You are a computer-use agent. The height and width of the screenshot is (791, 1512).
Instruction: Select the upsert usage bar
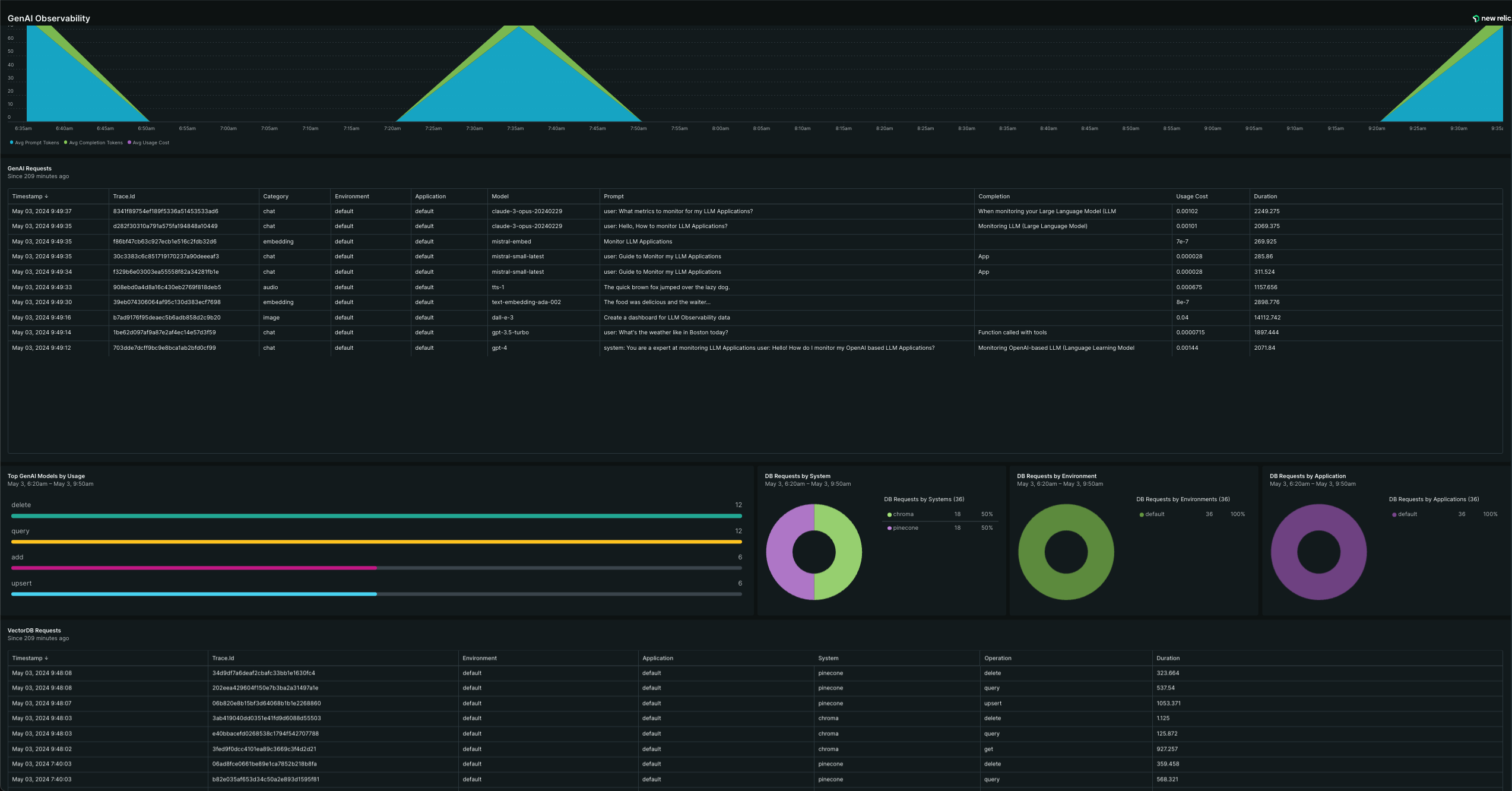[x=376, y=594]
